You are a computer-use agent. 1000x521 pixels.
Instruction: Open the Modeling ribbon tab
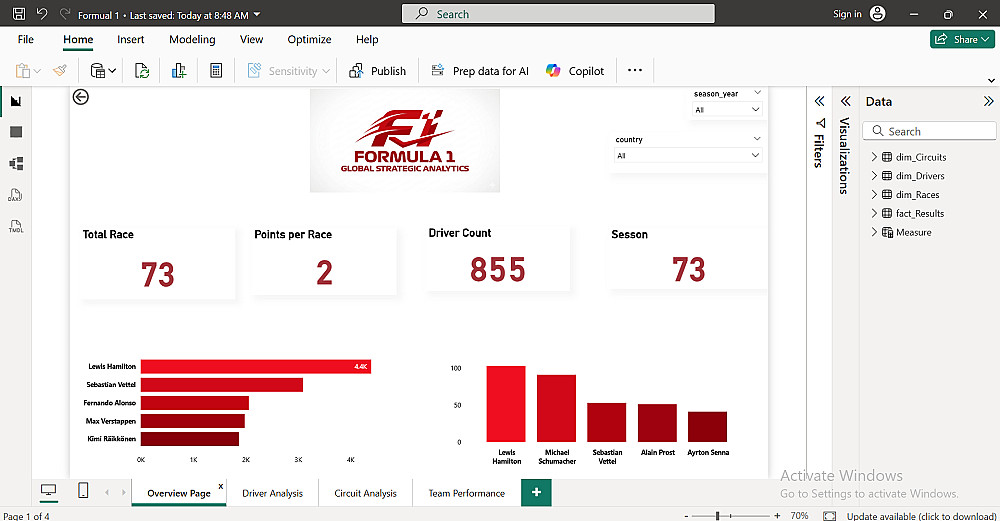coord(192,40)
